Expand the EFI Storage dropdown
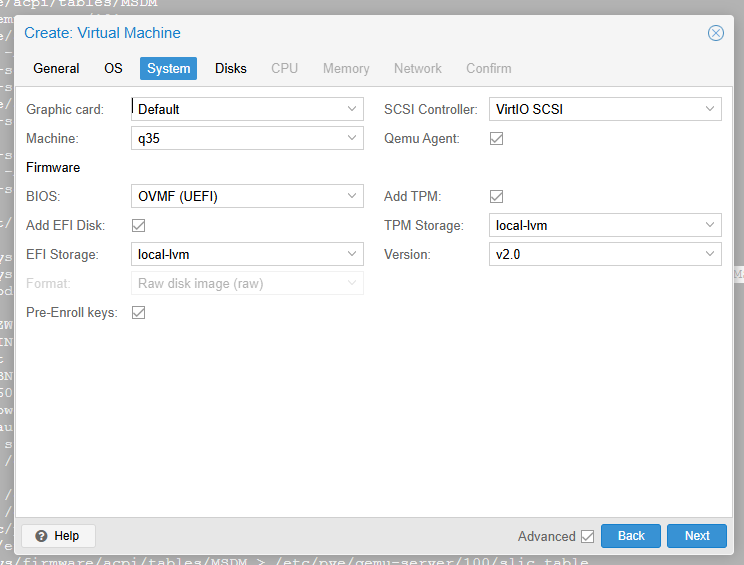744x565 pixels. pos(352,255)
